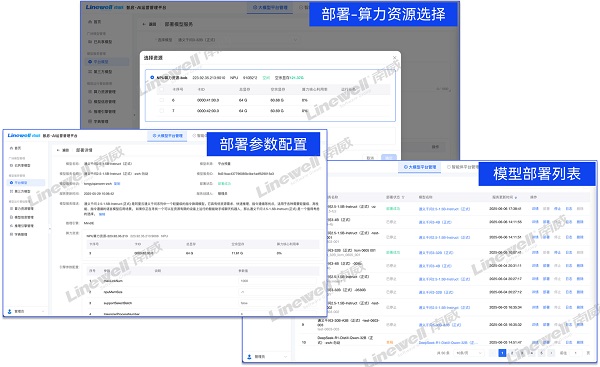The image size is (600, 367).
Task: Expand the user menu chevron in the deployment list sidebar
Action: pos(285,357)
